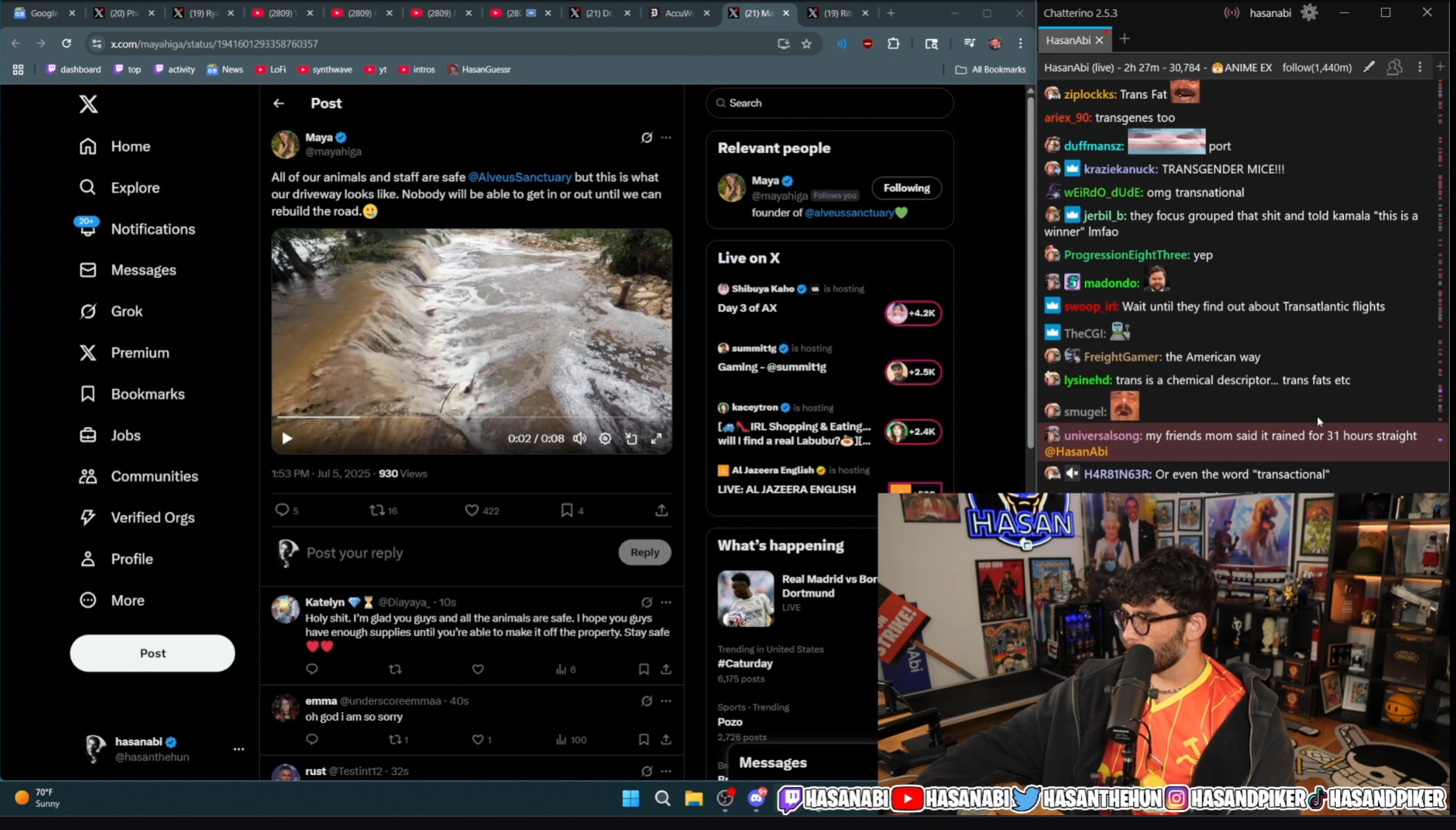Open Messages in the X sidebar
The height and width of the screenshot is (830, 1456).
tap(128, 270)
